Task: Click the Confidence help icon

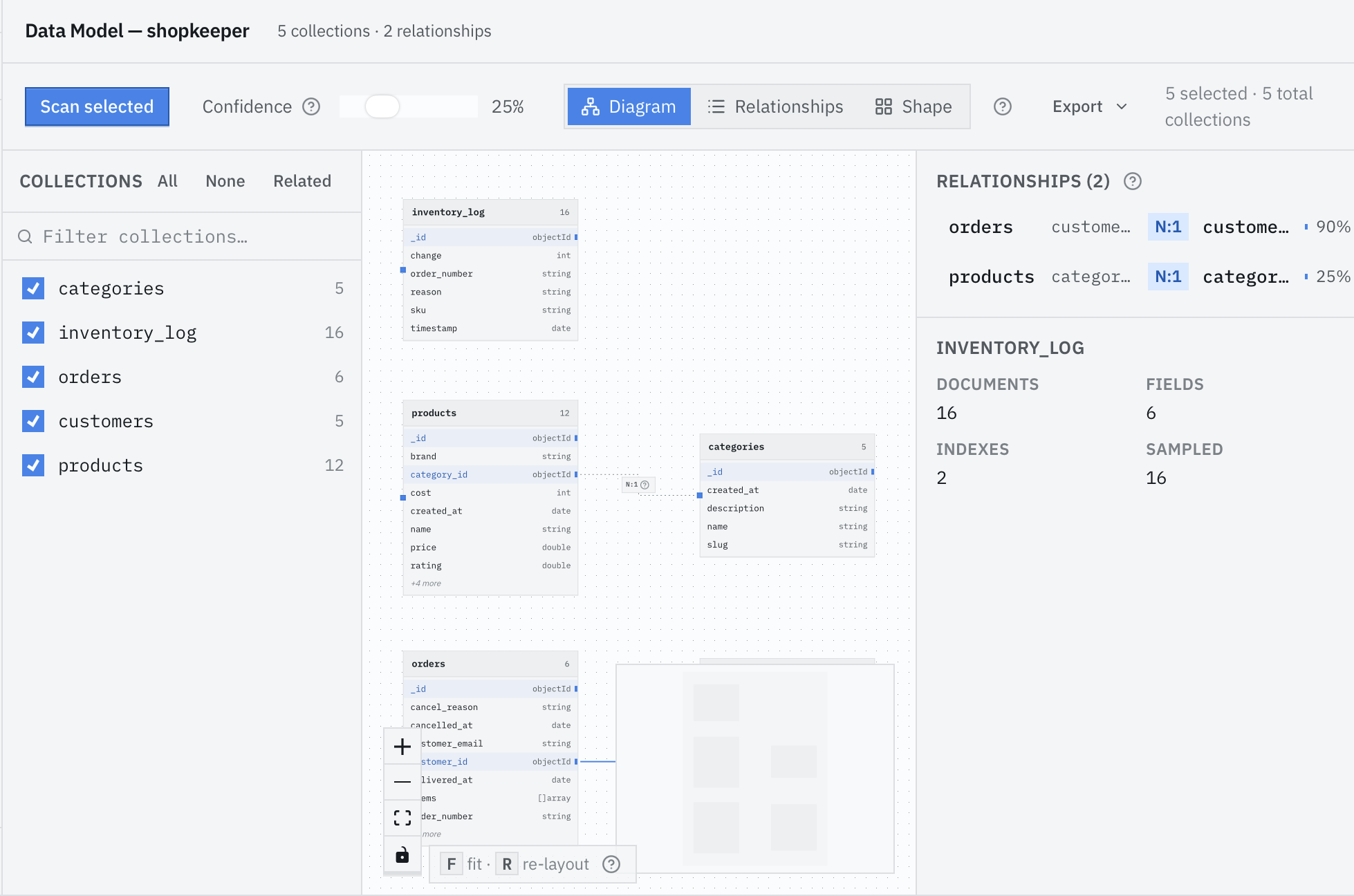Action: click(312, 106)
